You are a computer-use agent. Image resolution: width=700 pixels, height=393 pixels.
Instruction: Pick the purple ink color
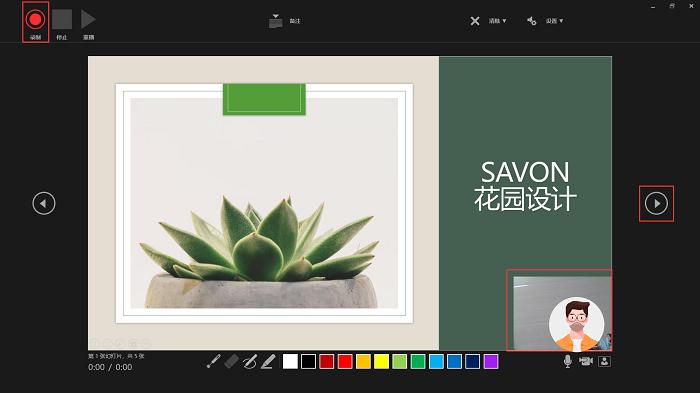pyautogui.click(x=491, y=361)
